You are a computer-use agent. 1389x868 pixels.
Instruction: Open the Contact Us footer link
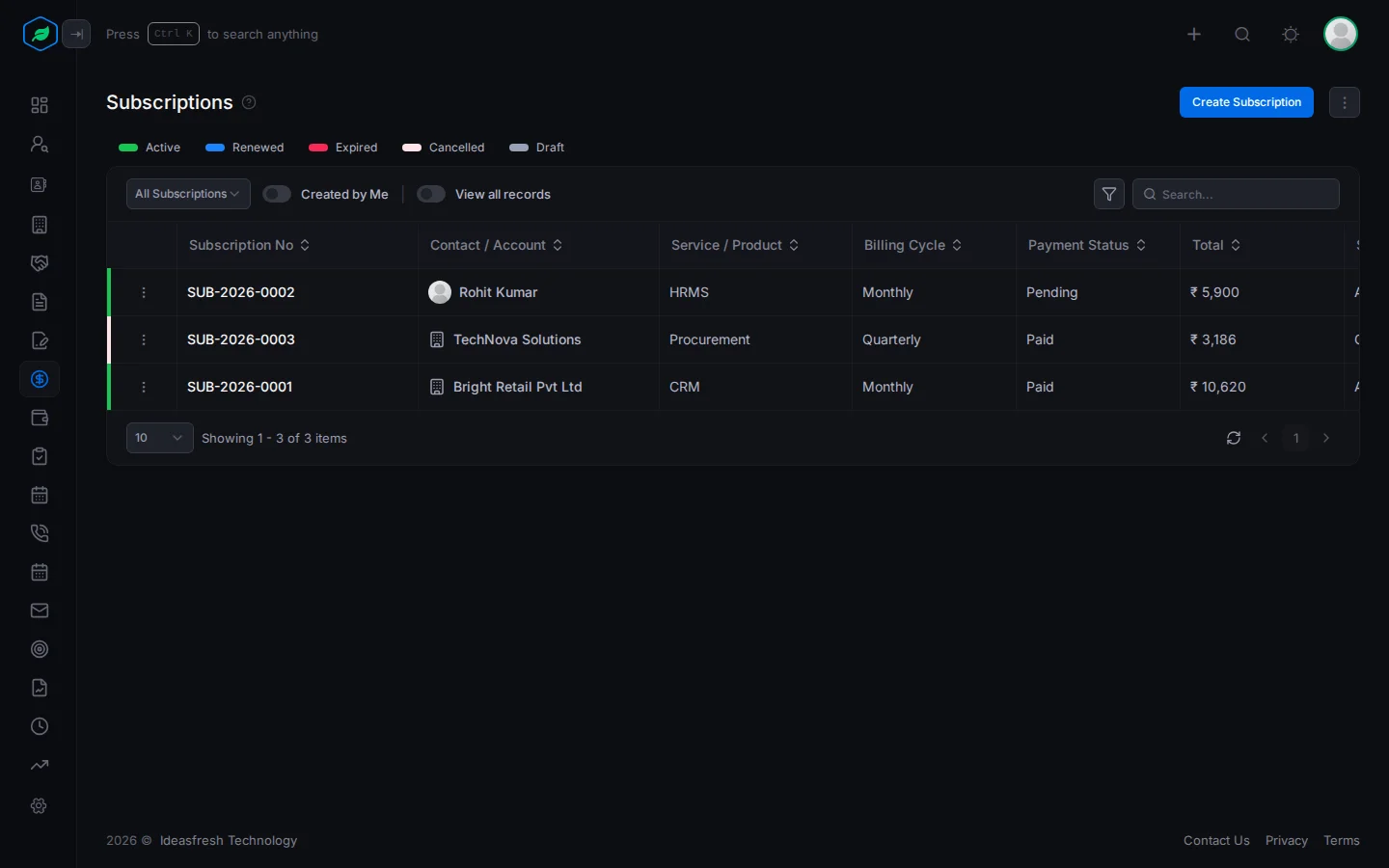(1216, 841)
